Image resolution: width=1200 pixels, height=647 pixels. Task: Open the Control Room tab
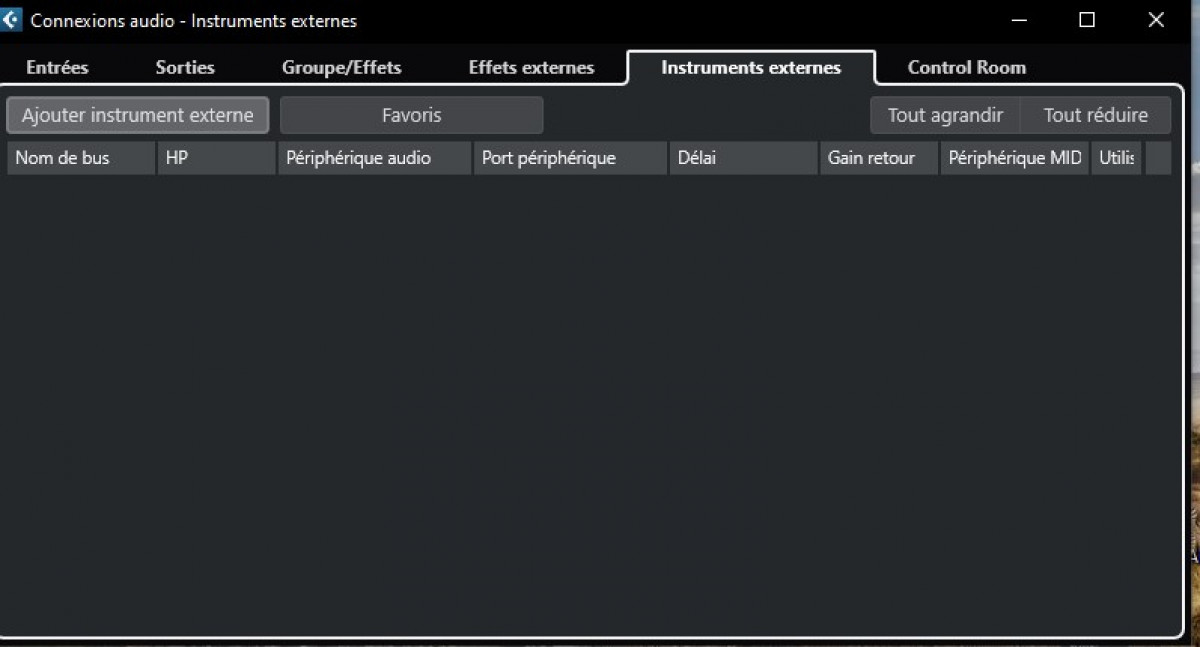pos(966,68)
